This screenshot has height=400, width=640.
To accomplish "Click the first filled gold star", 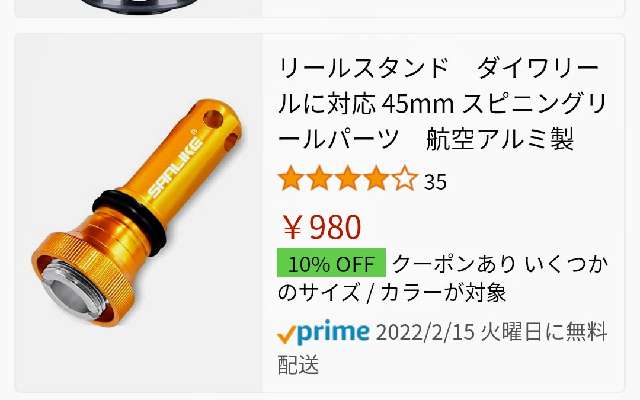I will (291, 178).
